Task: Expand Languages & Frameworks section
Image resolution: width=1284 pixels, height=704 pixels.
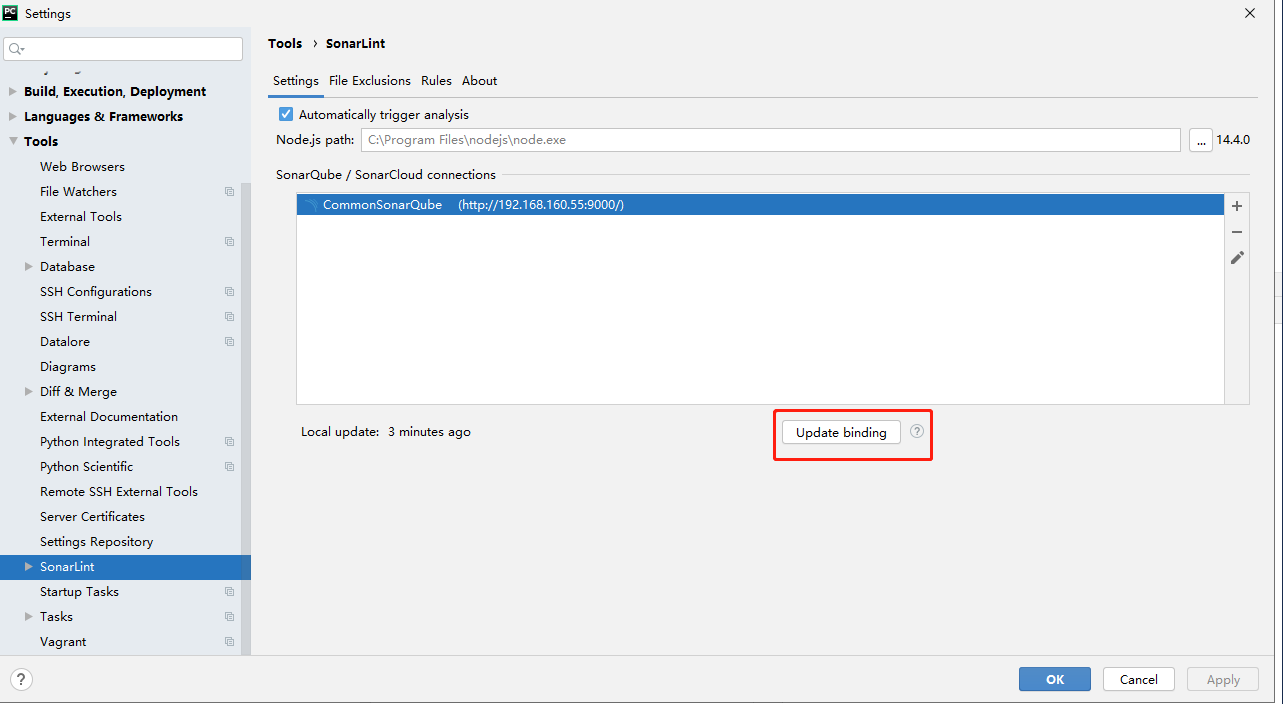Action: coord(13,117)
